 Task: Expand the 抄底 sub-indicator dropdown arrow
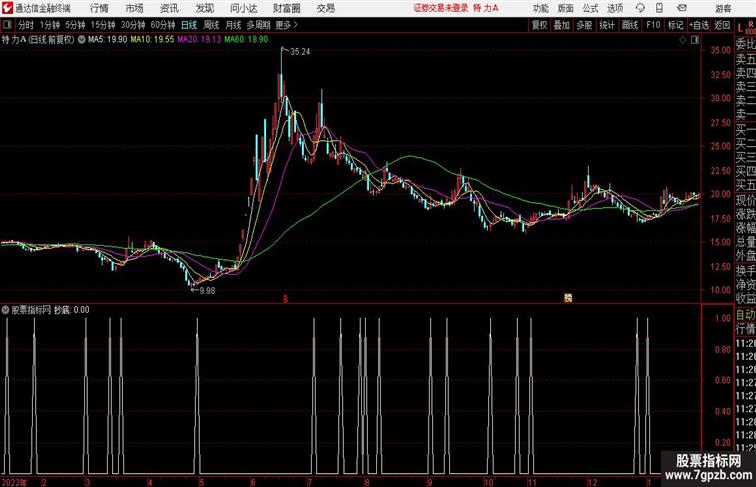tap(5, 310)
